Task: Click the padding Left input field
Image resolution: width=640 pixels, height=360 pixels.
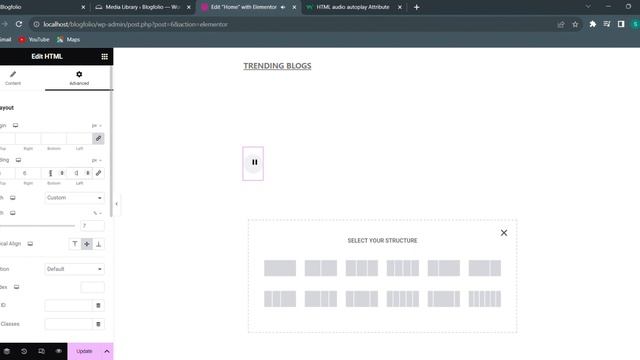Action: pos(80,173)
